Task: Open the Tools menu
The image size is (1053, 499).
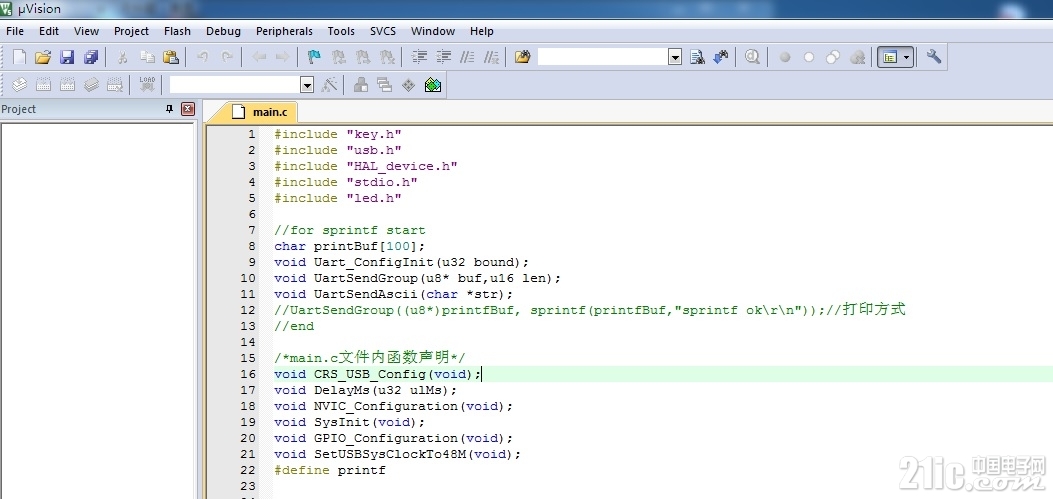Action: click(x=341, y=31)
